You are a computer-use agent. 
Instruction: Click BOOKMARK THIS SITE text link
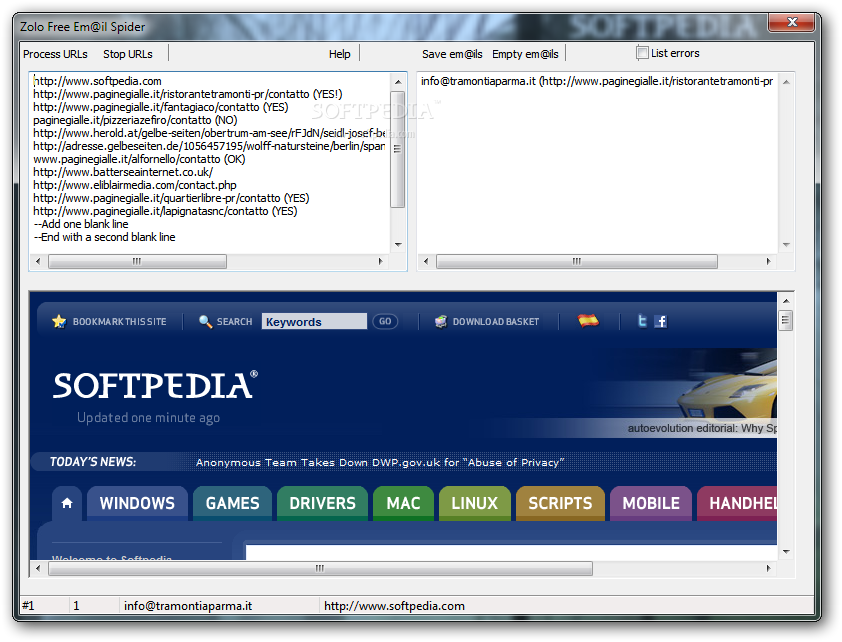[x=119, y=322]
